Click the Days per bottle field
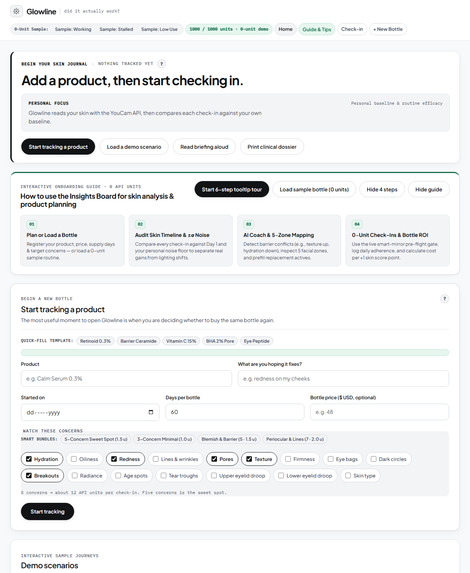This screenshot has height=573, width=470. (x=235, y=412)
